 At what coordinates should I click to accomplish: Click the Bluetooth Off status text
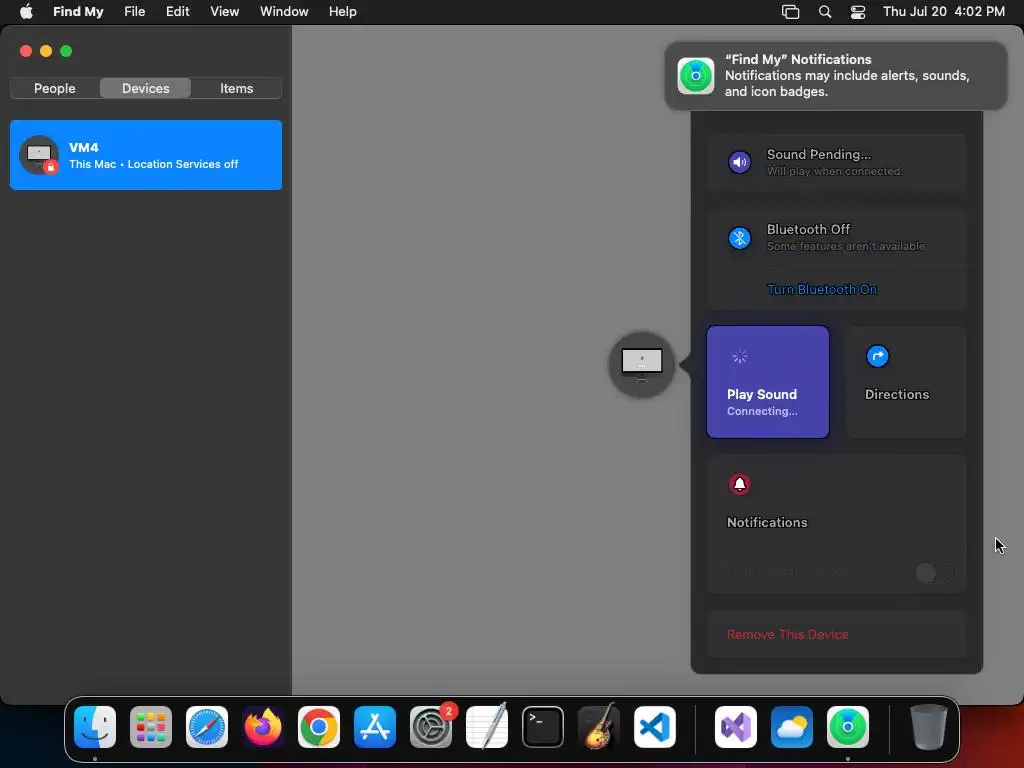pyautogui.click(x=808, y=229)
